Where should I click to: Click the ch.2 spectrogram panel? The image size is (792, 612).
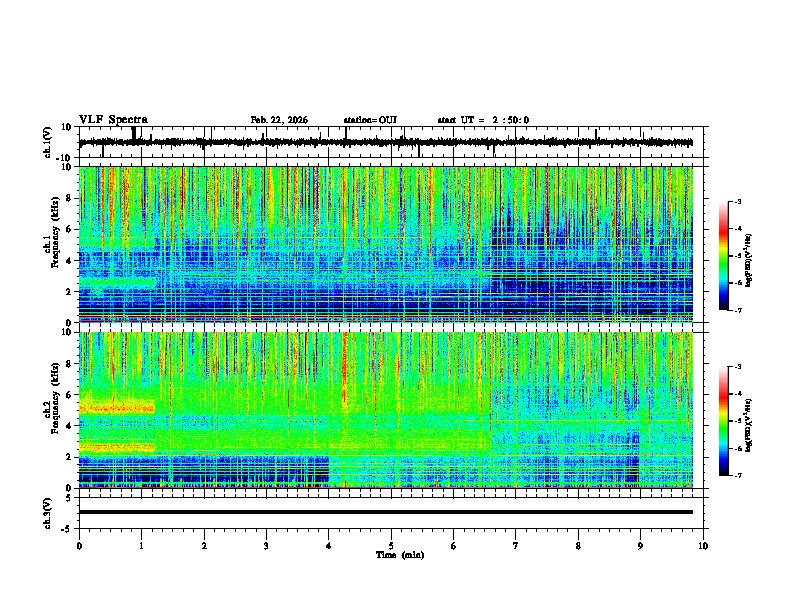click(386, 410)
